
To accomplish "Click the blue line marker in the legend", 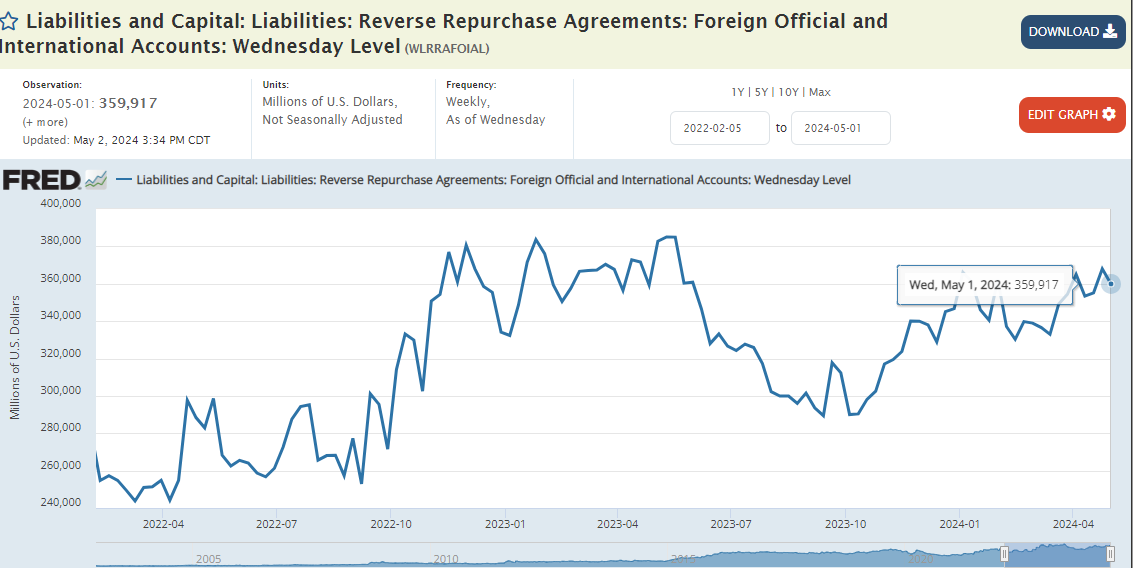I will point(124,180).
